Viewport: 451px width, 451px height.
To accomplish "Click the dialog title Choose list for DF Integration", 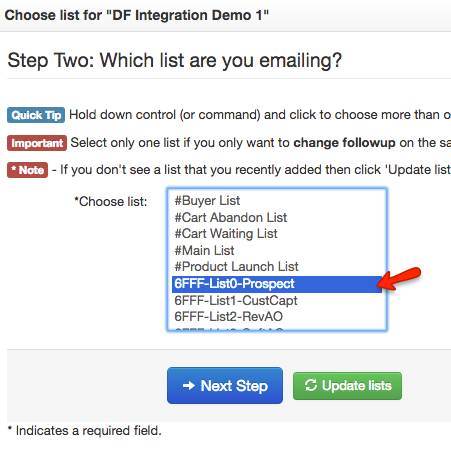I will (x=137, y=15).
